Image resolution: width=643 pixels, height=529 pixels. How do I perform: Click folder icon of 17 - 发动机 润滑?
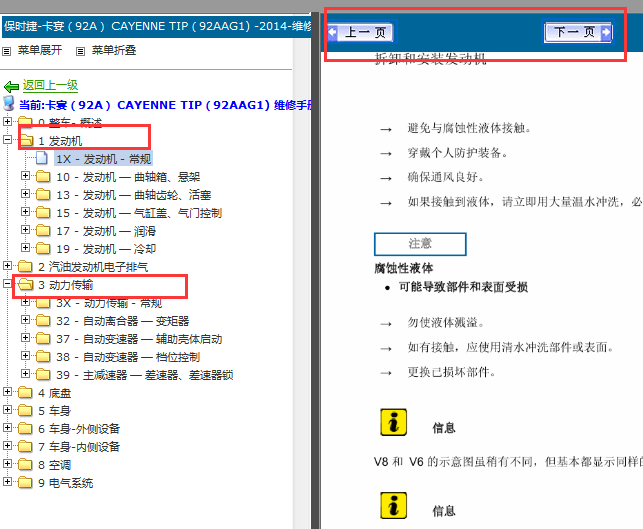(x=43, y=231)
